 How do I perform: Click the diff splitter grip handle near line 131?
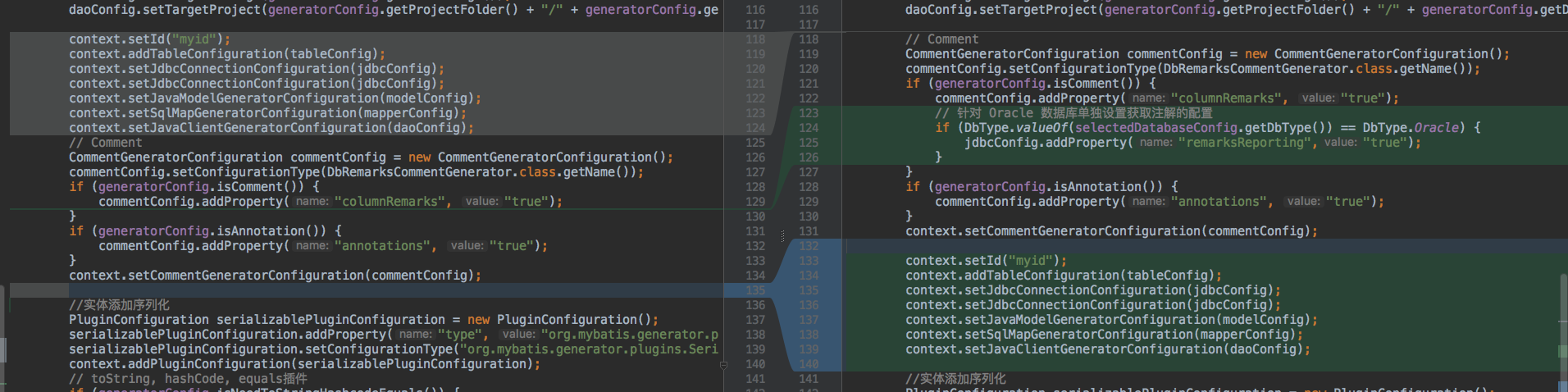(x=782, y=236)
